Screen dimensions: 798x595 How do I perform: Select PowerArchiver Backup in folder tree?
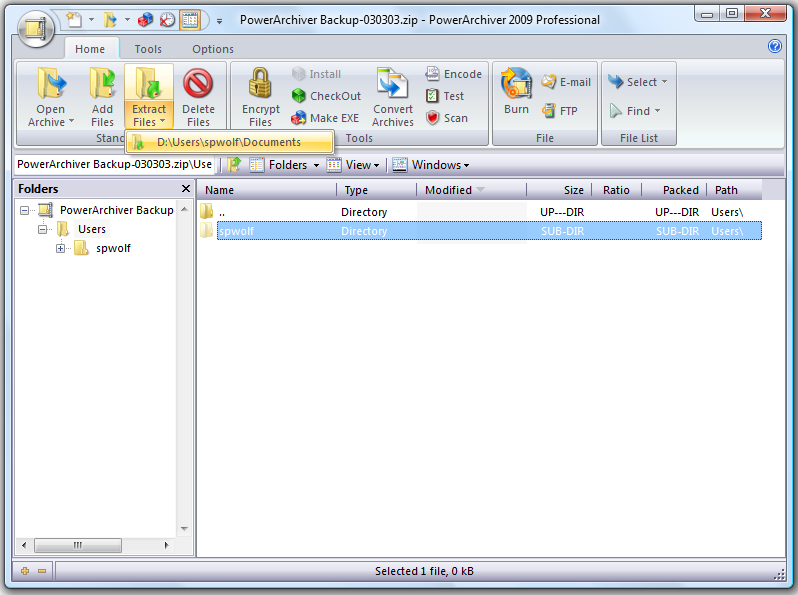pyautogui.click(x=117, y=210)
